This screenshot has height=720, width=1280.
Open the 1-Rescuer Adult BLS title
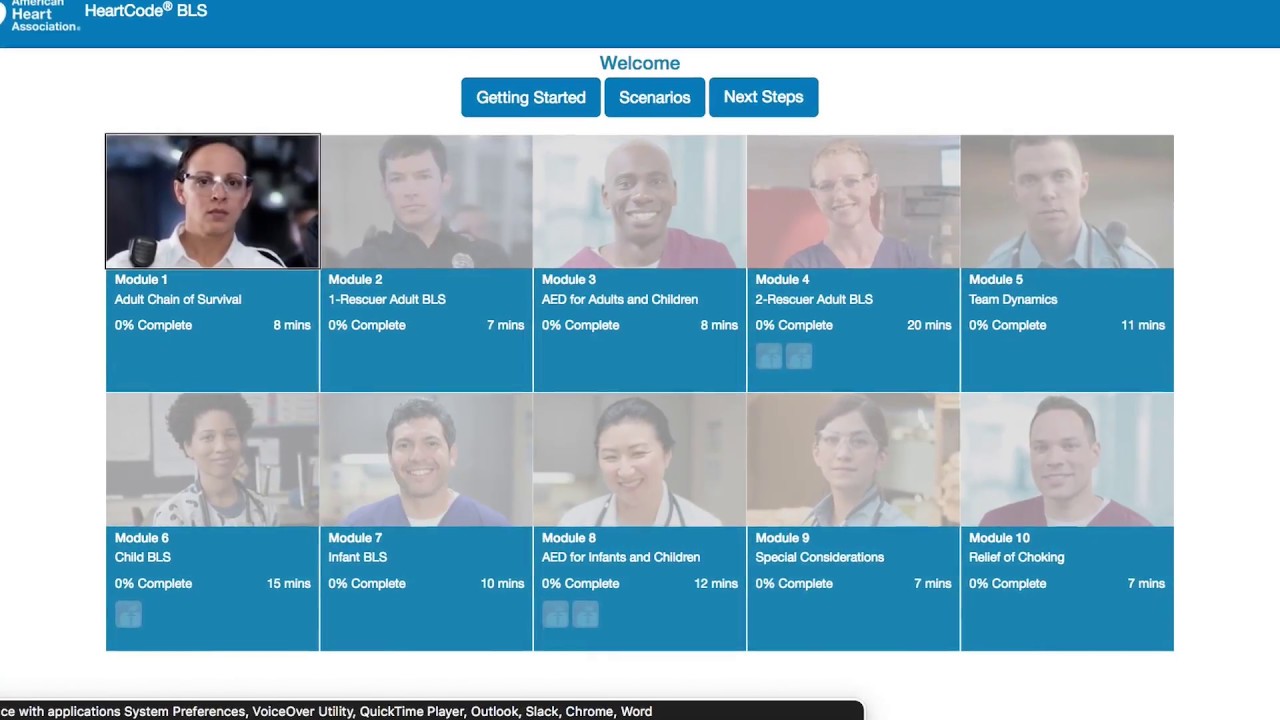[387, 299]
